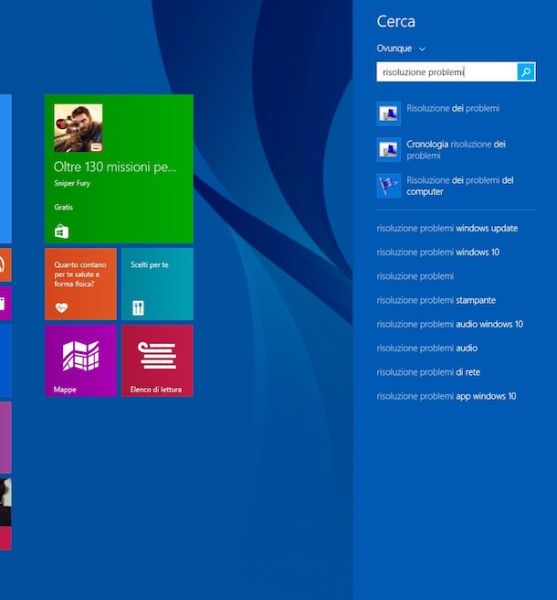Click the flag icon for computer troubleshooting
Image resolution: width=557 pixels, height=600 pixels.
(389, 186)
